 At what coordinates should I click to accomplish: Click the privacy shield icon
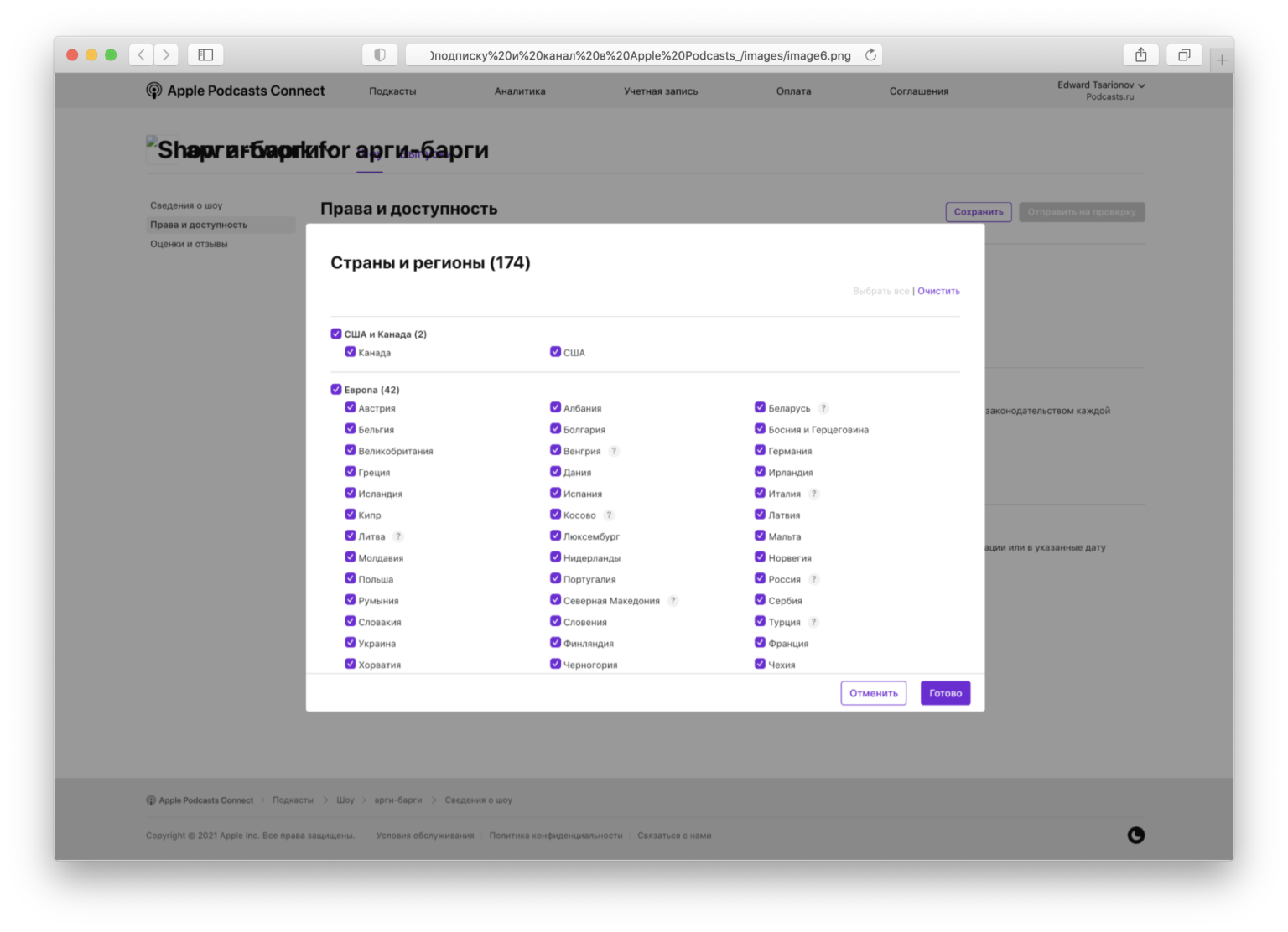tap(380, 55)
